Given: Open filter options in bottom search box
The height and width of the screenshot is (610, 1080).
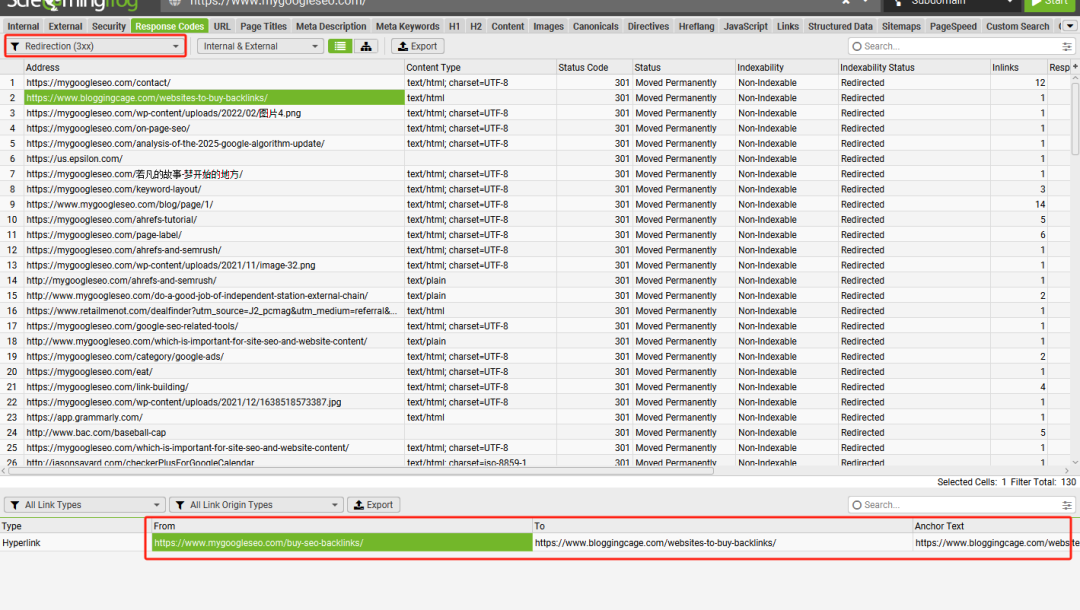Looking at the screenshot, I should coord(1067,505).
